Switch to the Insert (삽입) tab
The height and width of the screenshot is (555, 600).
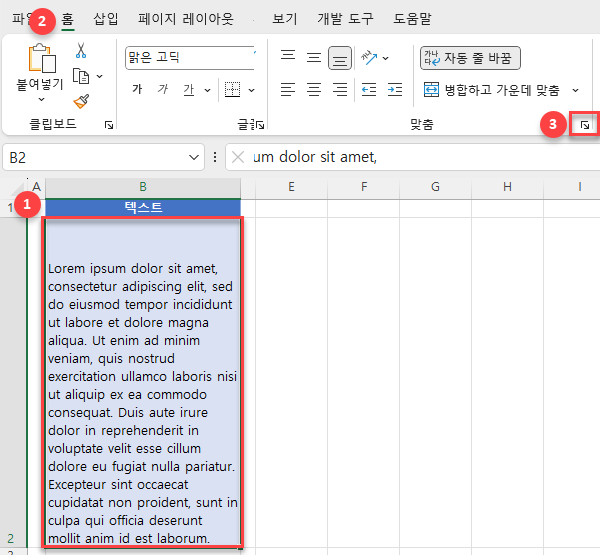pyautogui.click(x=106, y=19)
